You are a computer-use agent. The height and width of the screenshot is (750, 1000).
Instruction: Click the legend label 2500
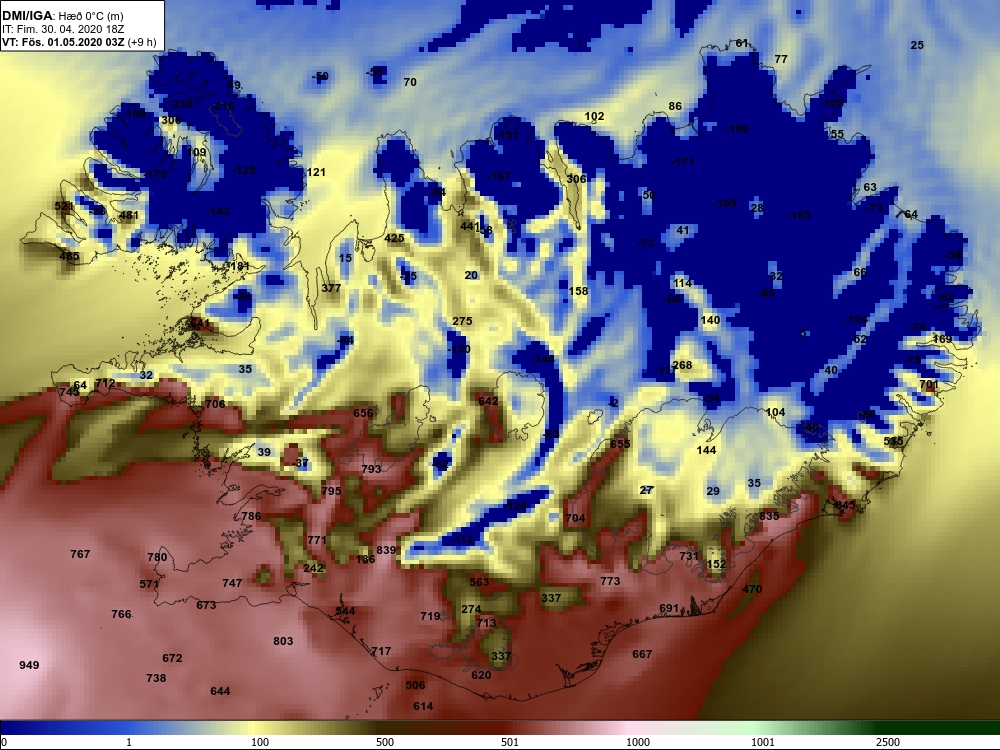(x=888, y=742)
